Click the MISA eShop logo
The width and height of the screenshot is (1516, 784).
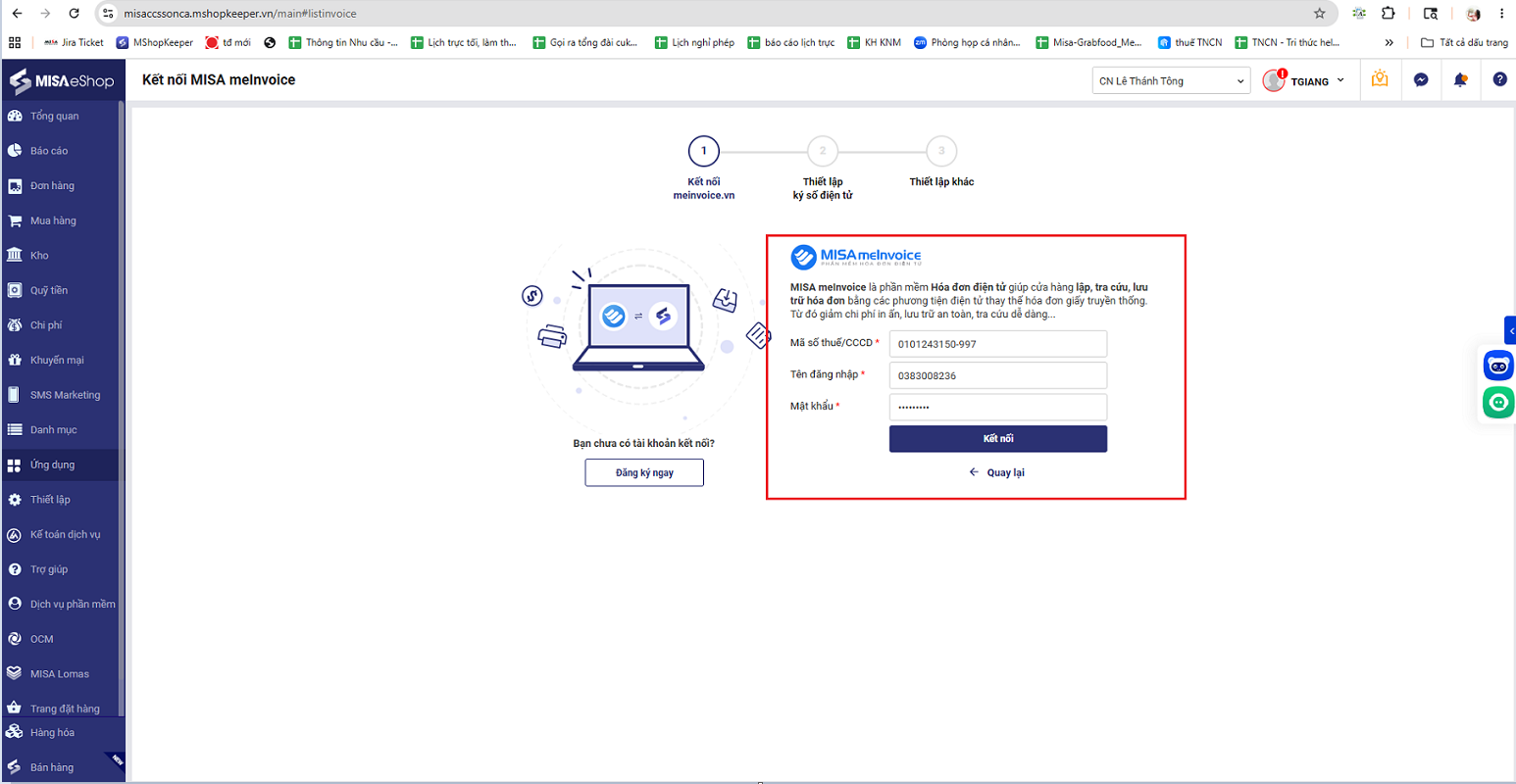[x=62, y=81]
